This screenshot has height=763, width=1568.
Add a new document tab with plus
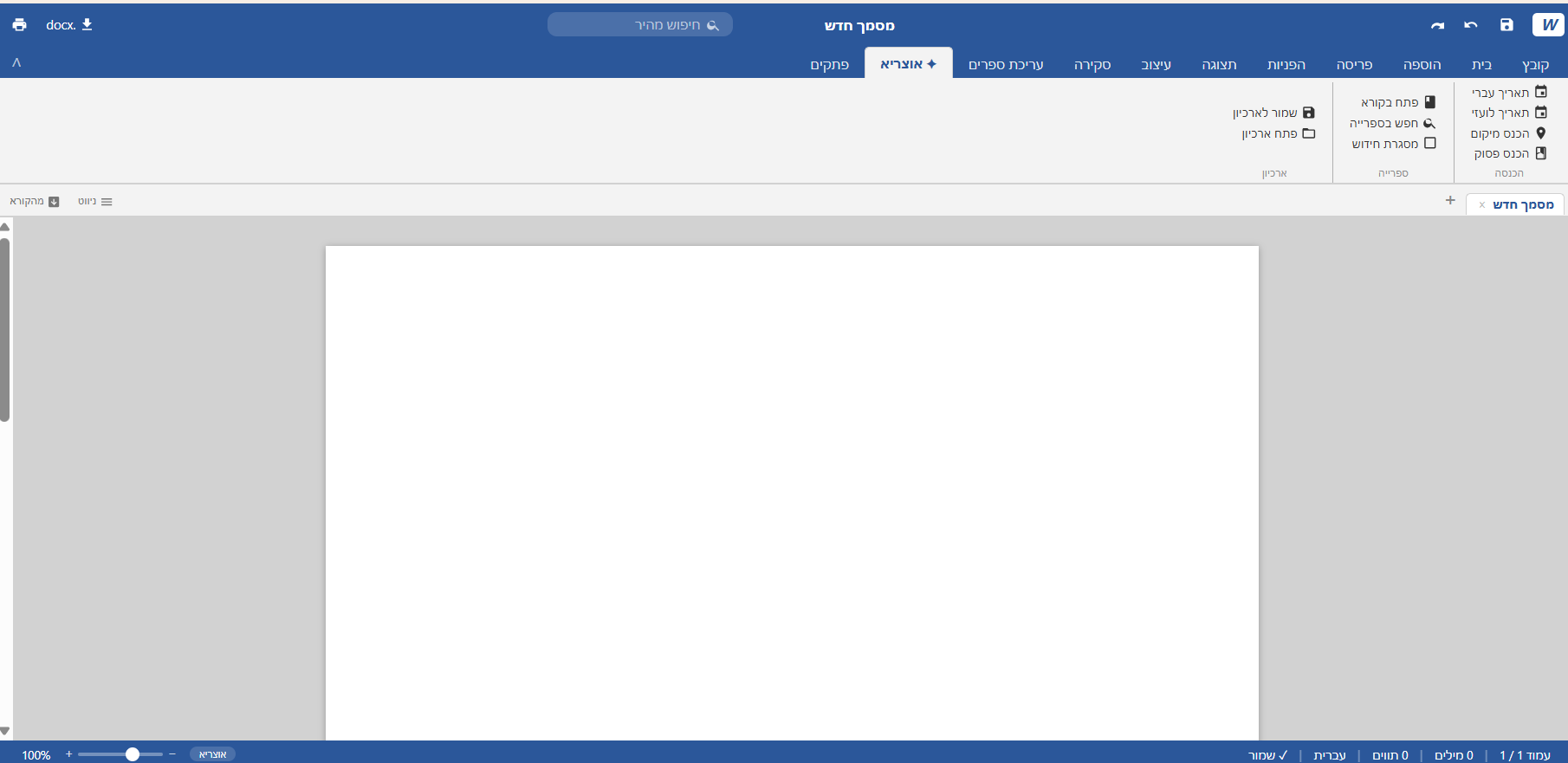point(1450,200)
